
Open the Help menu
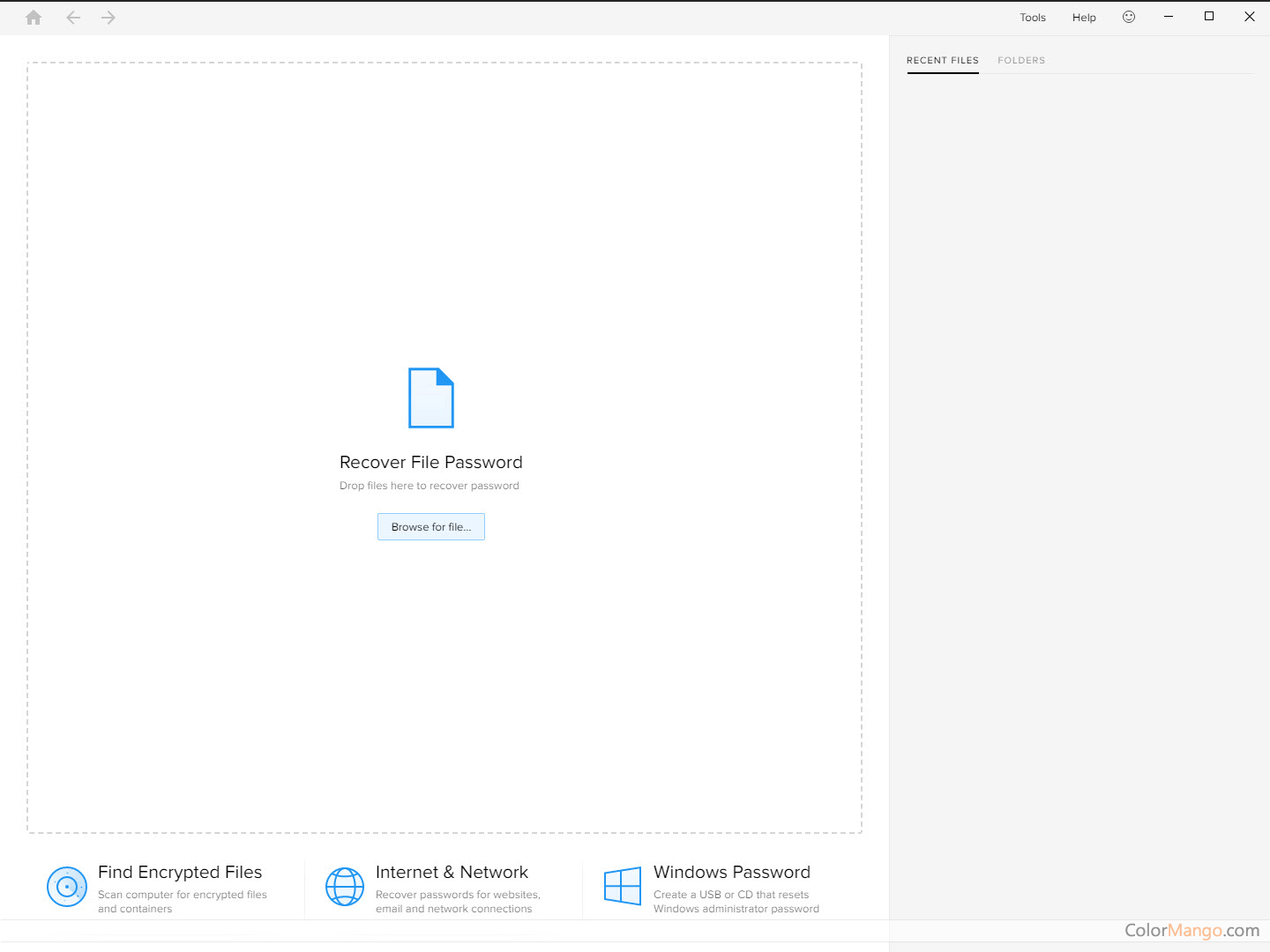coord(1084,18)
